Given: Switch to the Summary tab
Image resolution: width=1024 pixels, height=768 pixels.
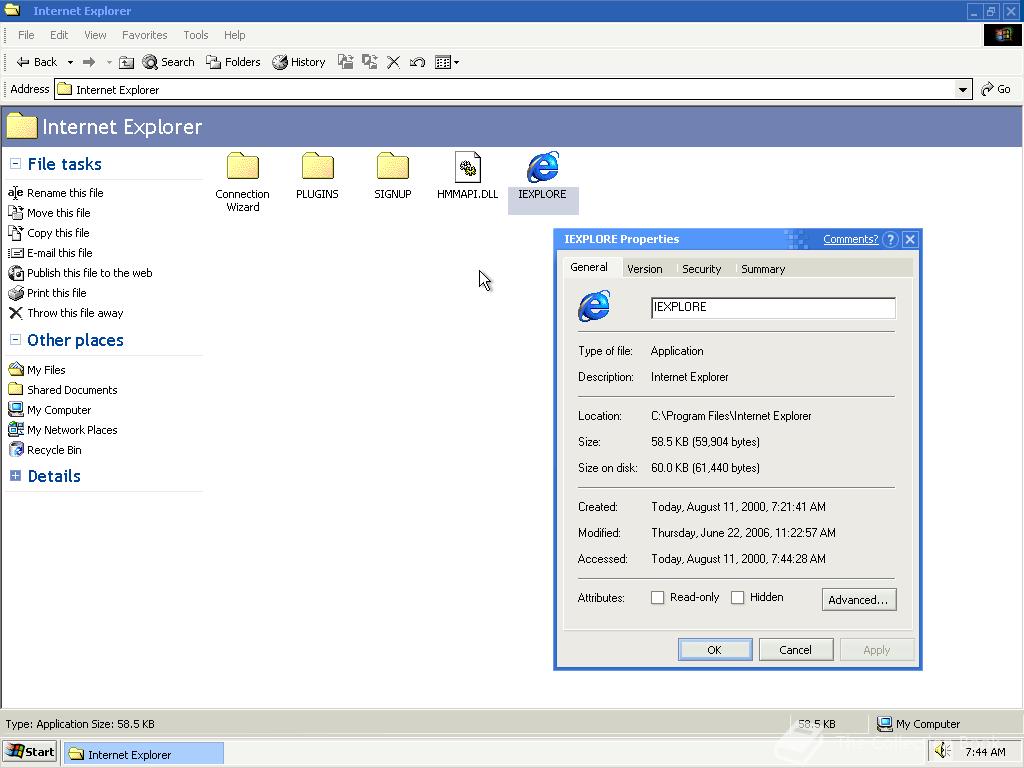Looking at the screenshot, I should click(763, 269).
